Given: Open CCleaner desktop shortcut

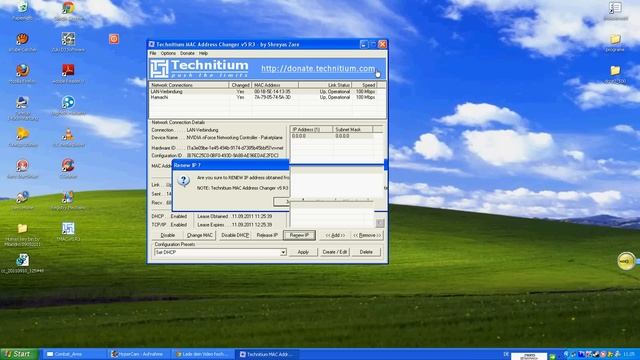Looking at the screenshot, I should pyautogui.click(x=68, y=166).
